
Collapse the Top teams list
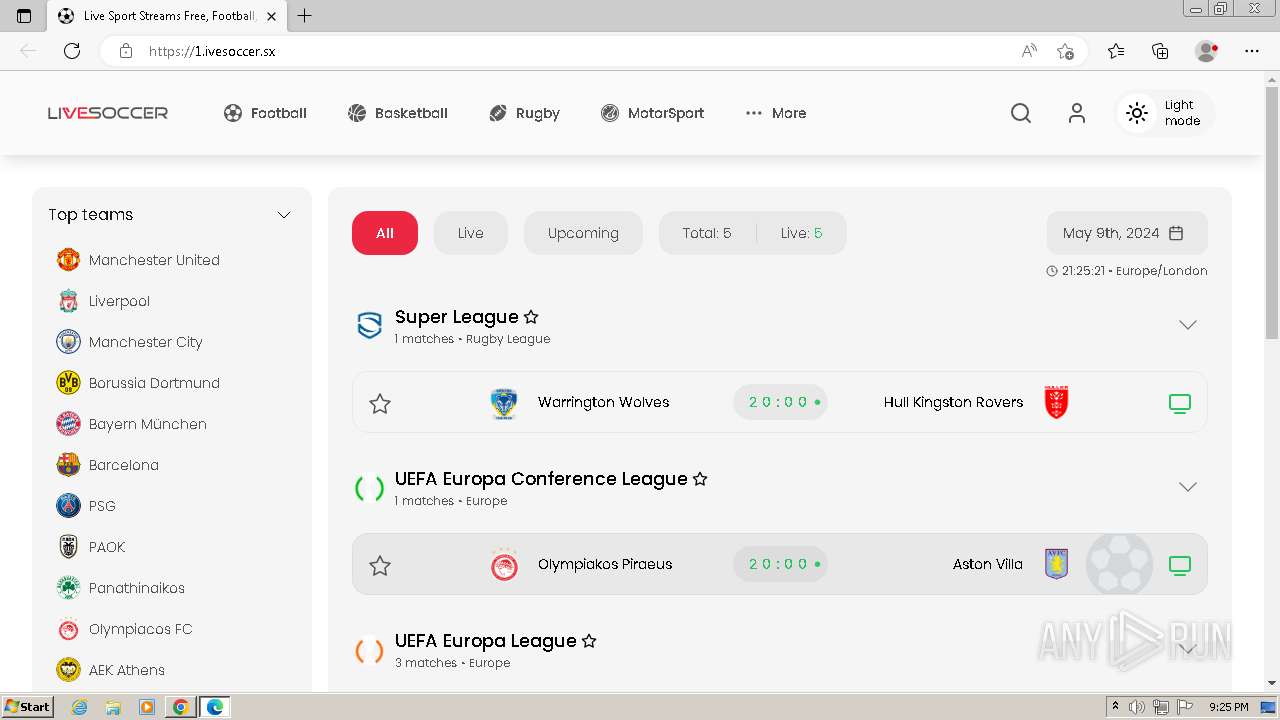tap(284, 215)
